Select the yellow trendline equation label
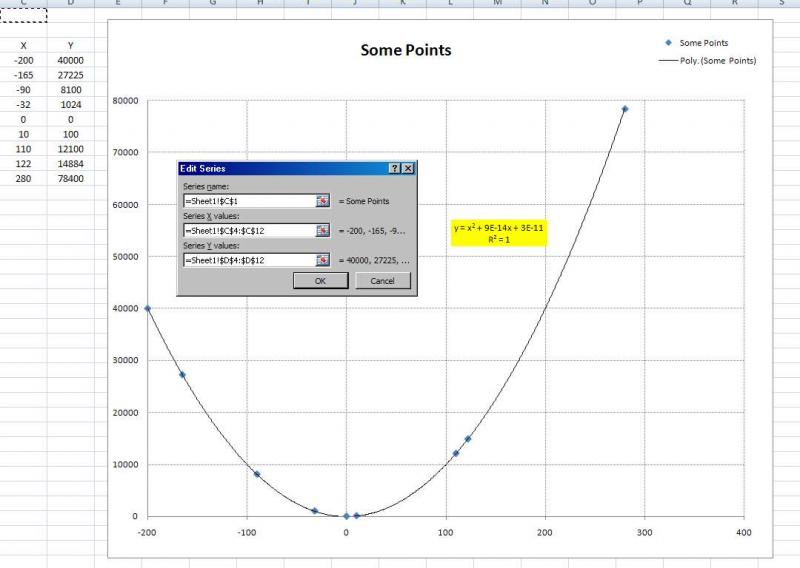Screen dimensions: 800x568 [x=499, y=234]
